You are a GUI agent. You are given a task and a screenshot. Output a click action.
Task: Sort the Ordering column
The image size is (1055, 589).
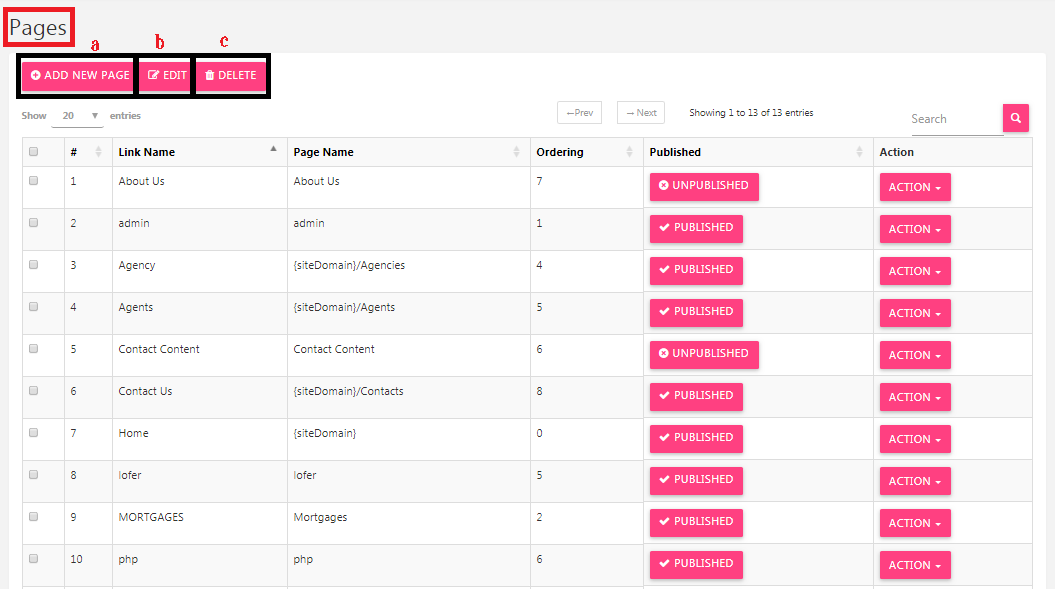click(x=629, y=152)
